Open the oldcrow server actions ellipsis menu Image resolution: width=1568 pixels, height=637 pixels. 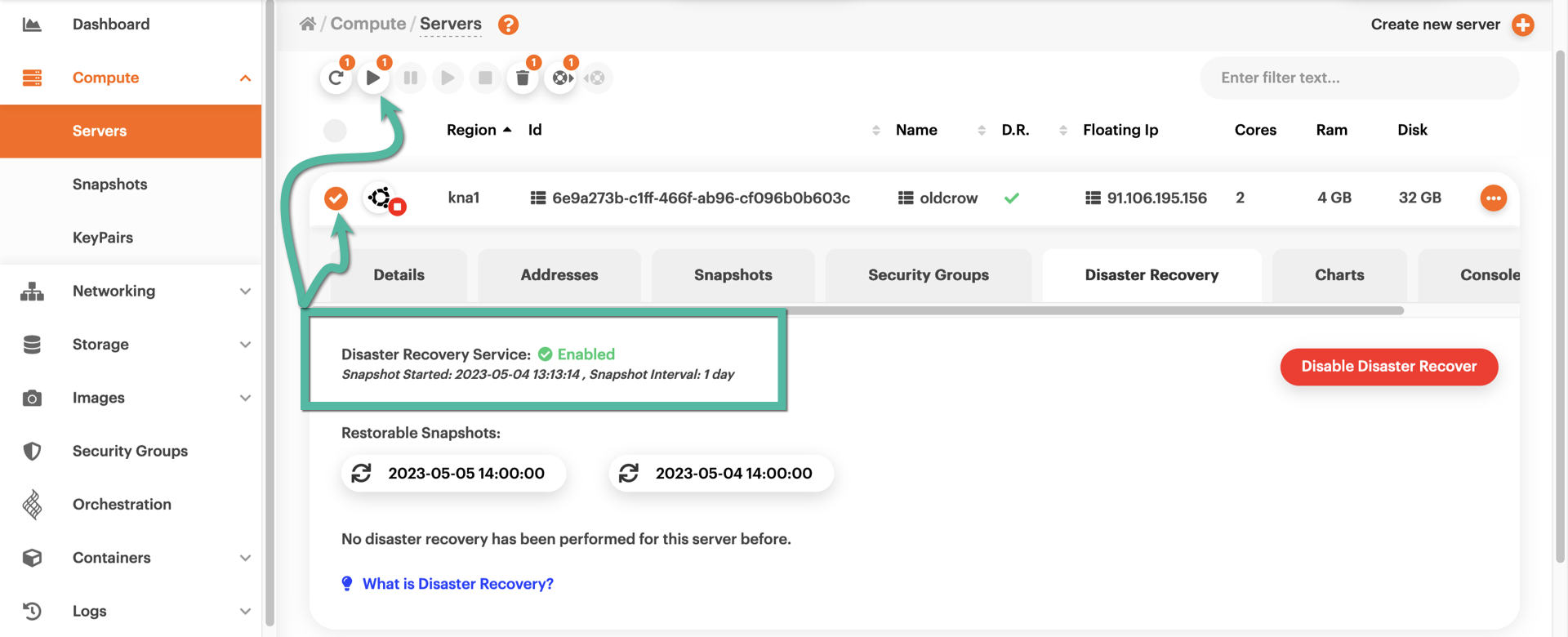[1493, 198]
